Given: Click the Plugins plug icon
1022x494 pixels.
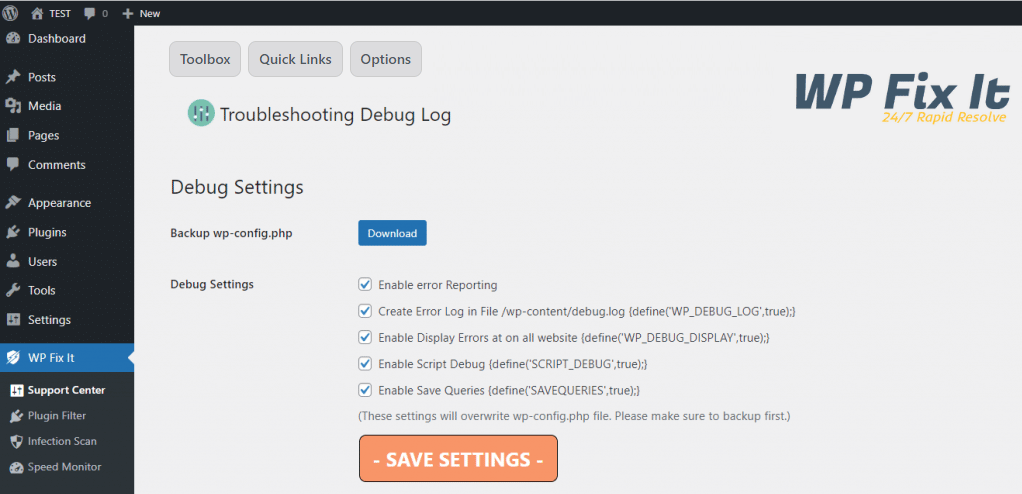Looking at the screenshot, I should click(13, 232).
